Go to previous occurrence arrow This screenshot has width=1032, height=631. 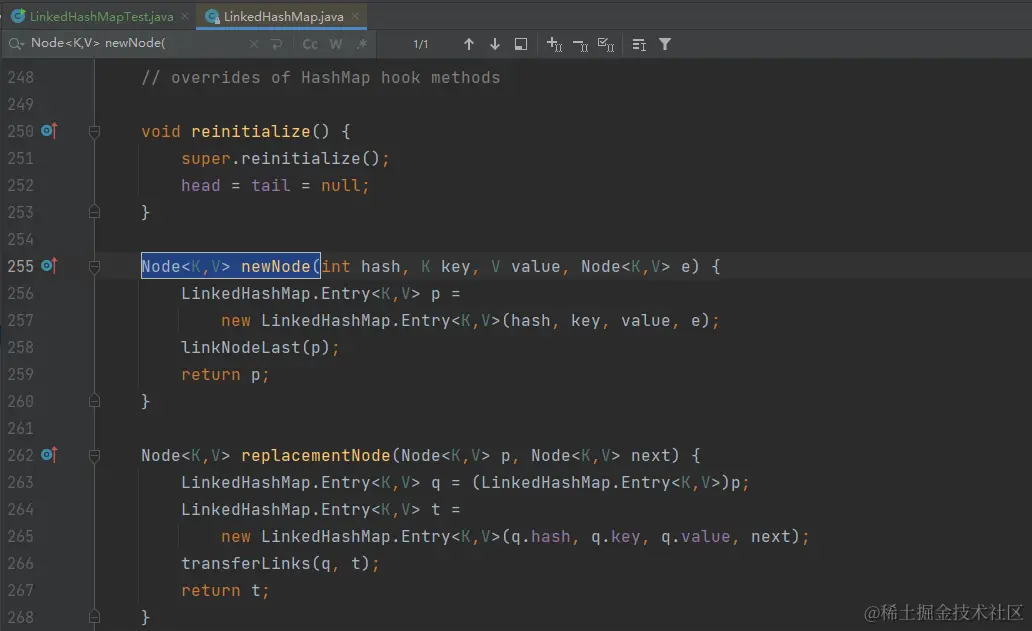[469, 44]
